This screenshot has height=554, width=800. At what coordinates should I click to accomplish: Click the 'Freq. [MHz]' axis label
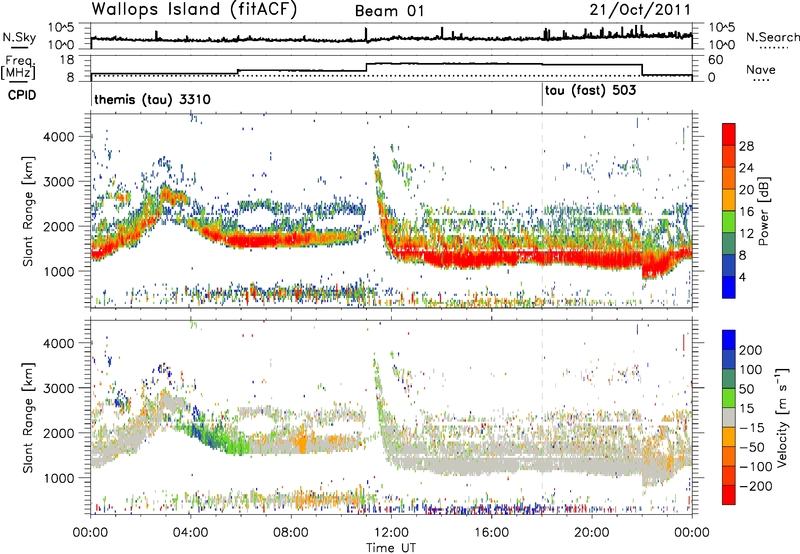[18, 67]
